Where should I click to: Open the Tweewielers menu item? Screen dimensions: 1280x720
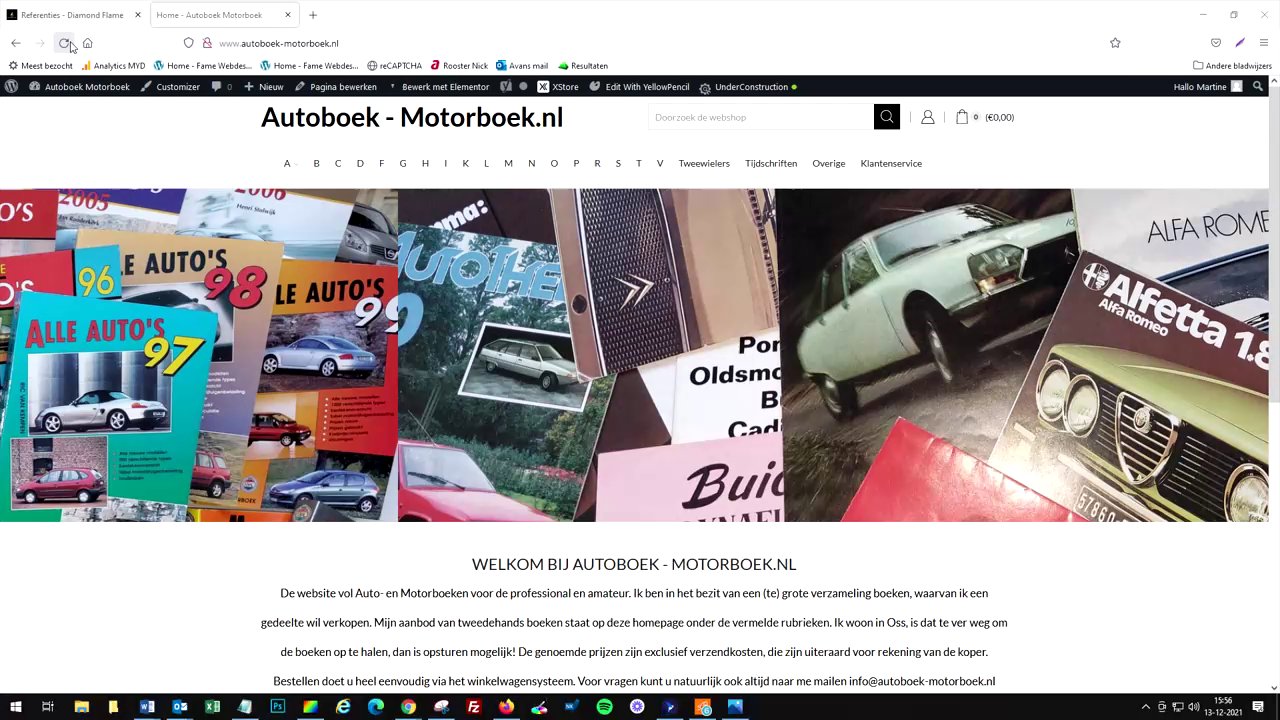point(704,163)
